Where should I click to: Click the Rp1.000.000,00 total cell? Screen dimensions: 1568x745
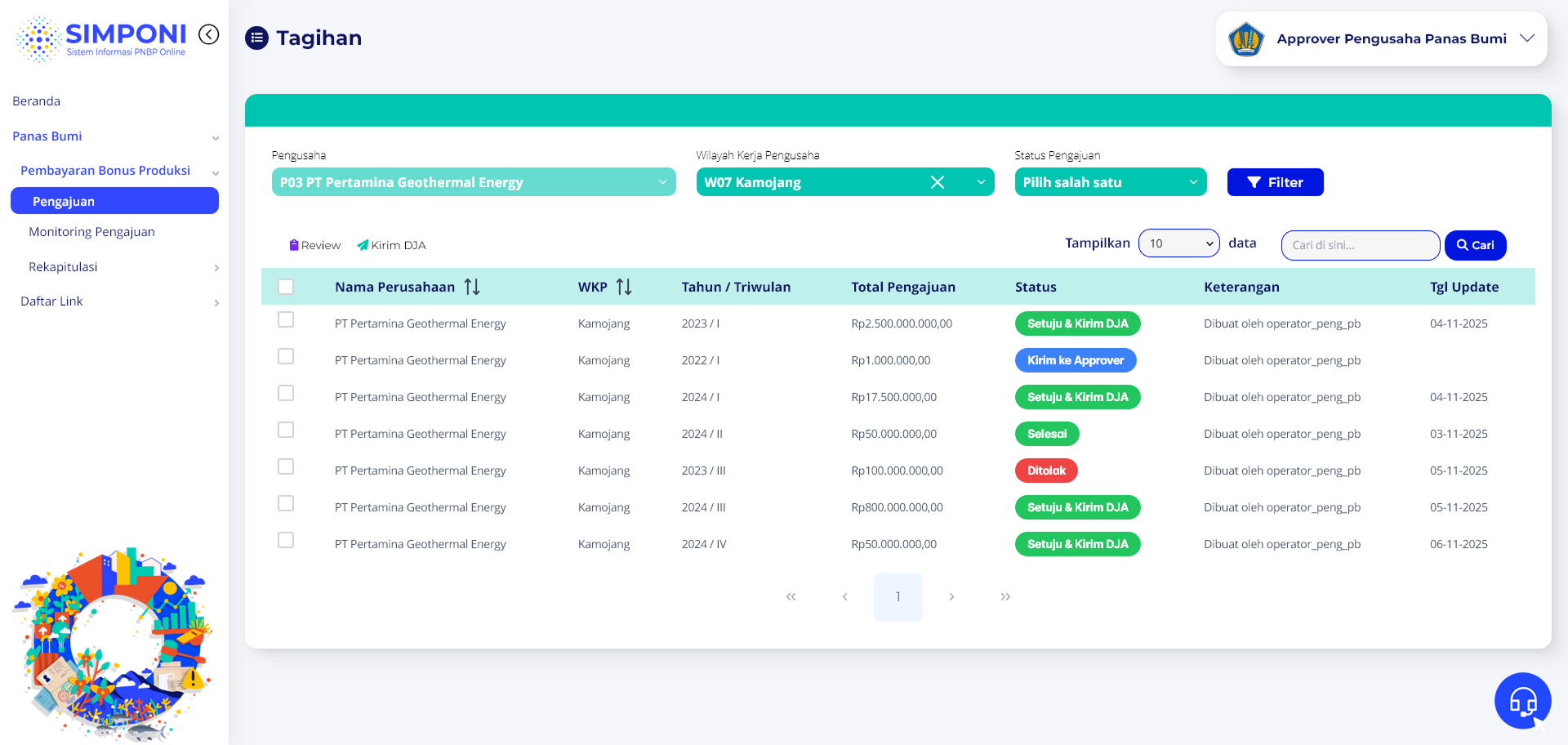tap(891, 360)
